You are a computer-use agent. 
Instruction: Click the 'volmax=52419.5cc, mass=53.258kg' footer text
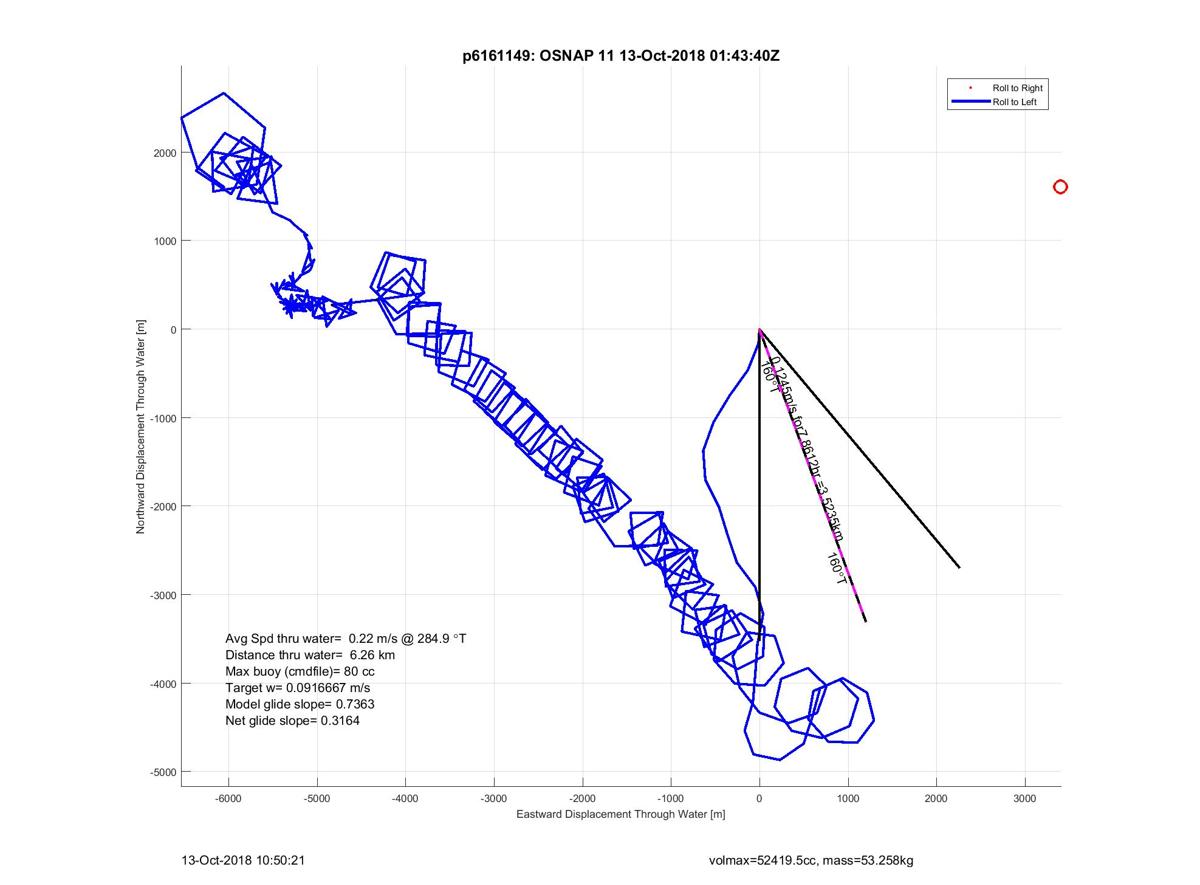tap(810, 859)
